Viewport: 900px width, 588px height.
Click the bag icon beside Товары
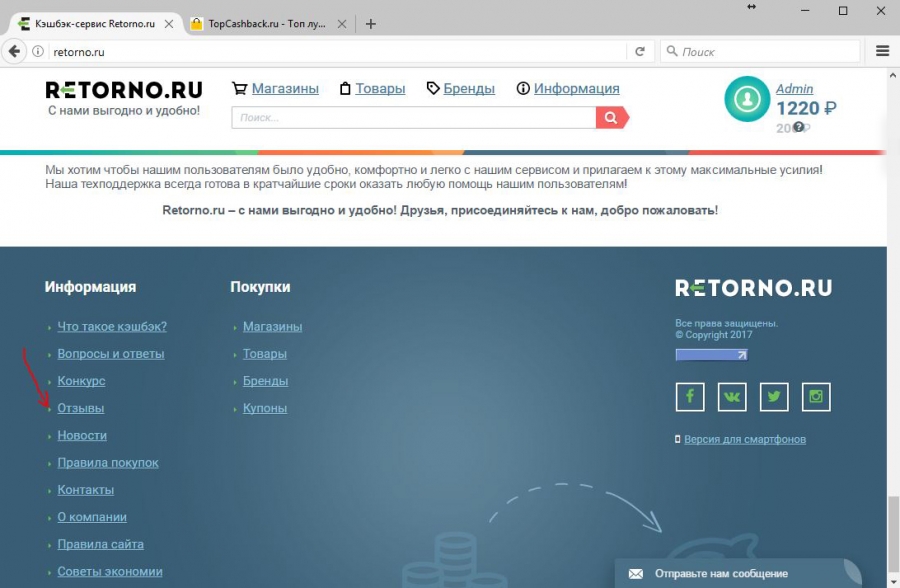point(345,88)
